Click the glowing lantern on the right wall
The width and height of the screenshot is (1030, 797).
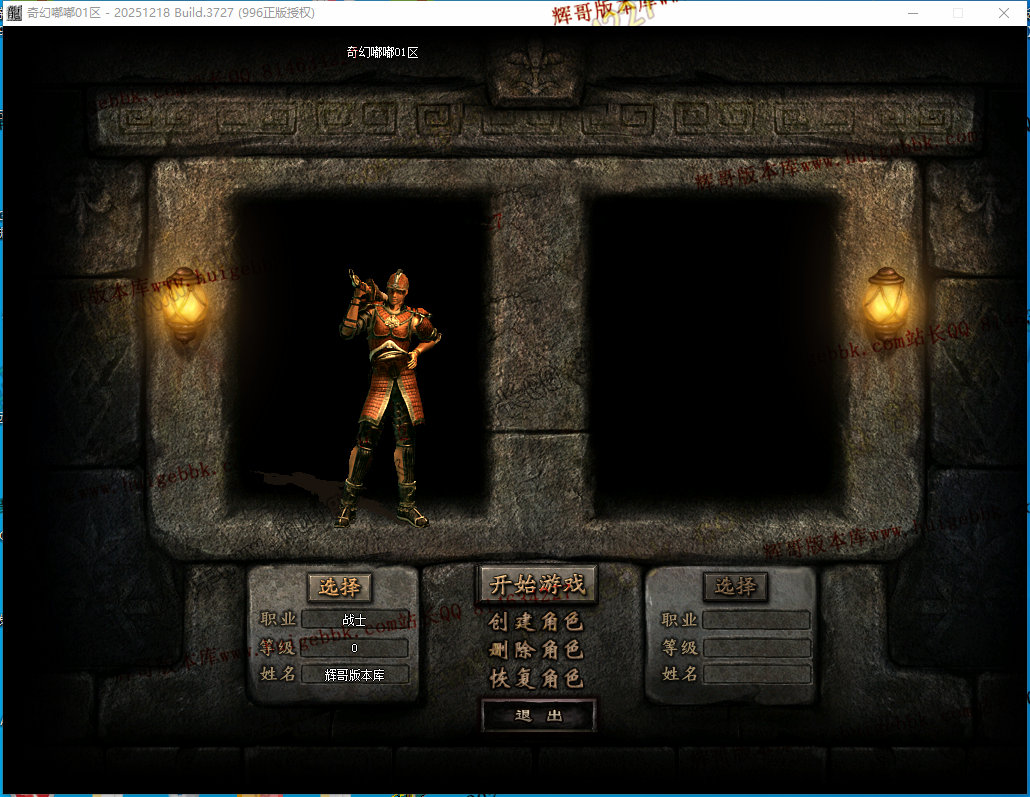pos(885,303)
